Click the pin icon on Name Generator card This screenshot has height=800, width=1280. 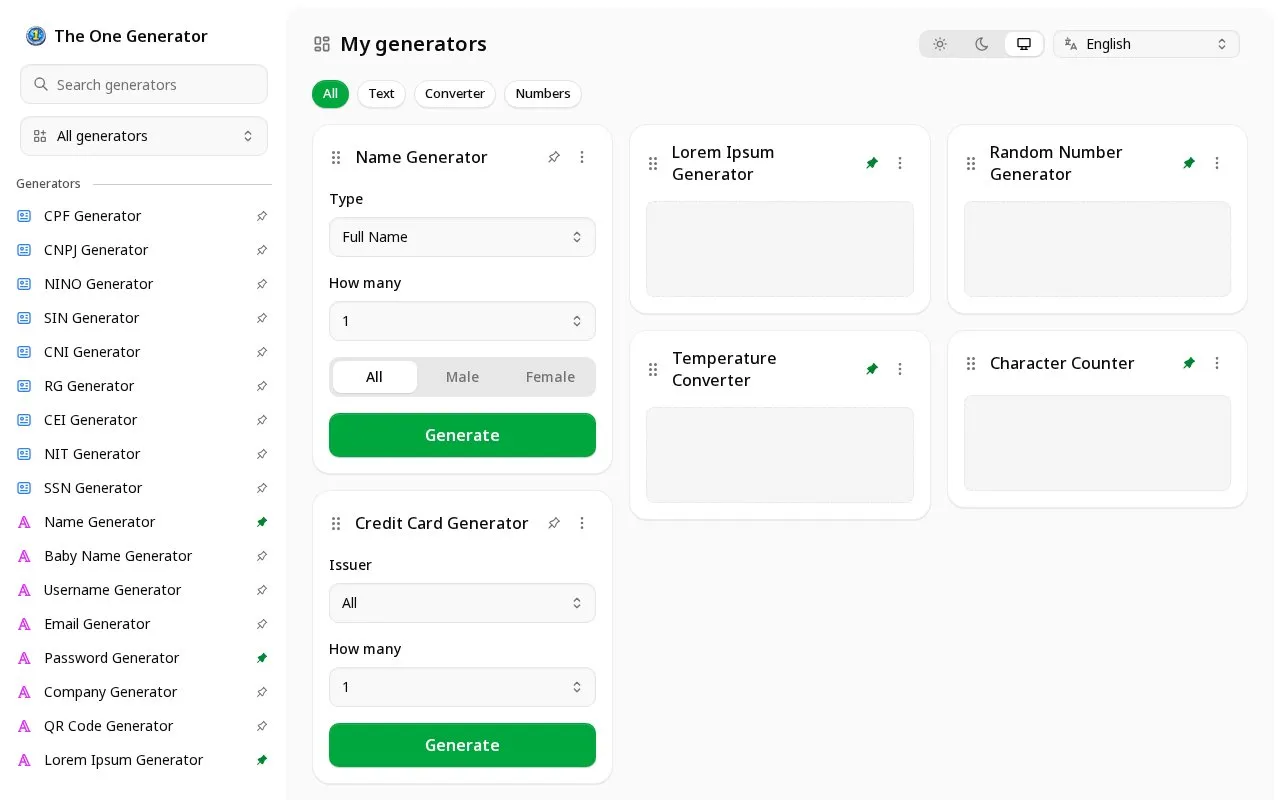(554, 157)
